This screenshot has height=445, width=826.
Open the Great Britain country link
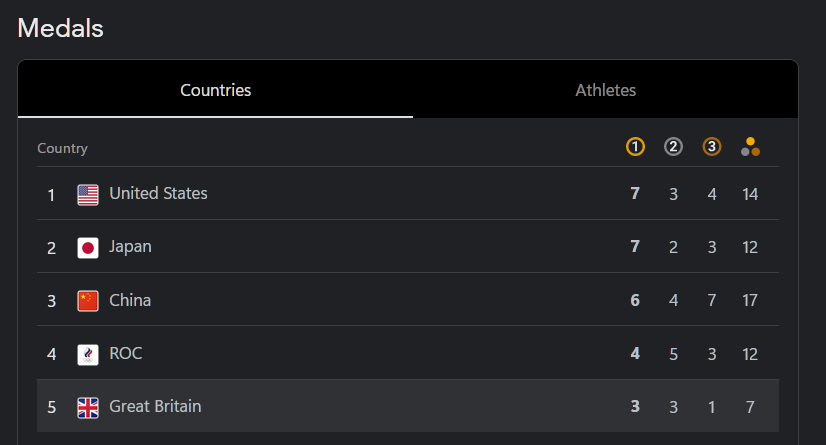point(155,407)
